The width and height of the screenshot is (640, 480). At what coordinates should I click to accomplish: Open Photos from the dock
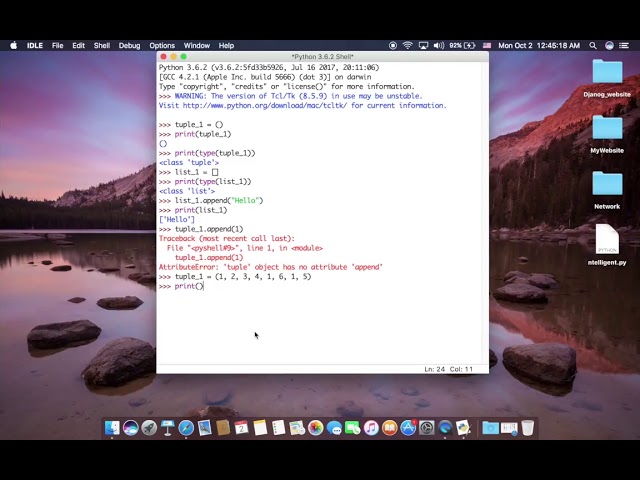coord(316,428)
